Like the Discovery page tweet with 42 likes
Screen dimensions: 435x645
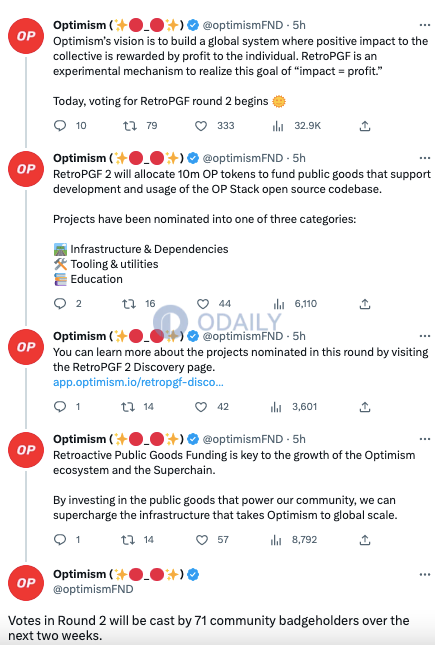(201, 407)
